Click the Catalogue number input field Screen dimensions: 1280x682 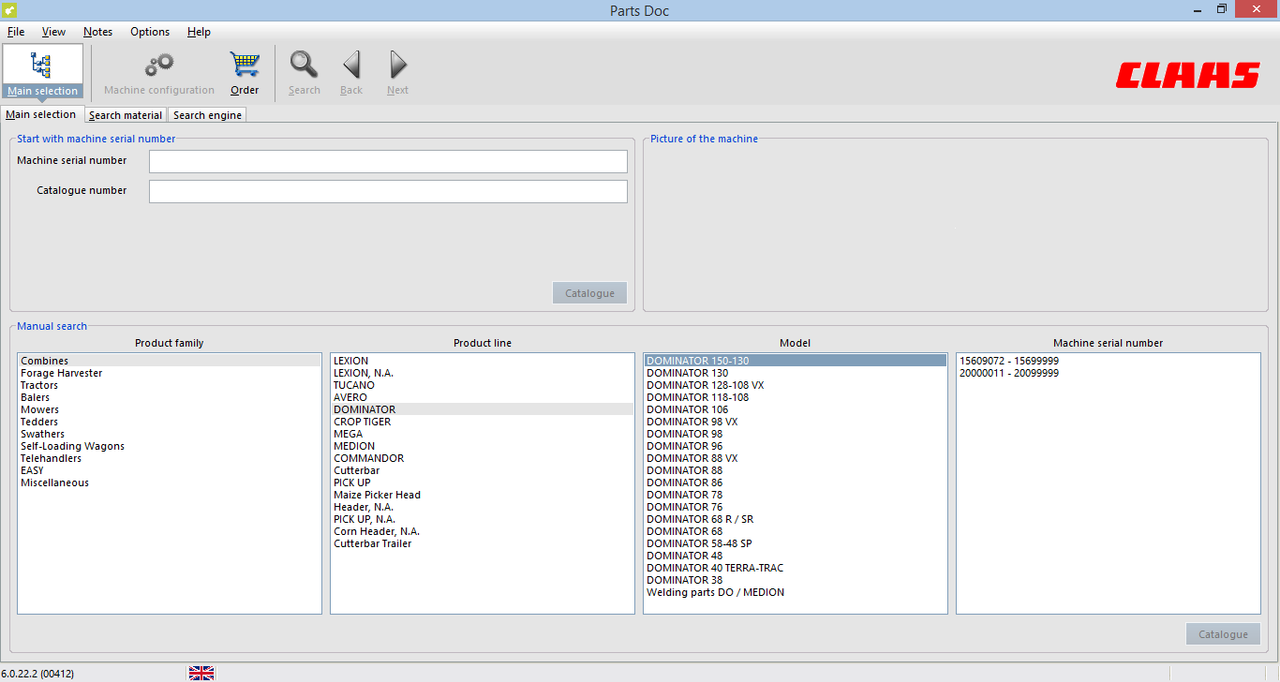click(388, 191)
